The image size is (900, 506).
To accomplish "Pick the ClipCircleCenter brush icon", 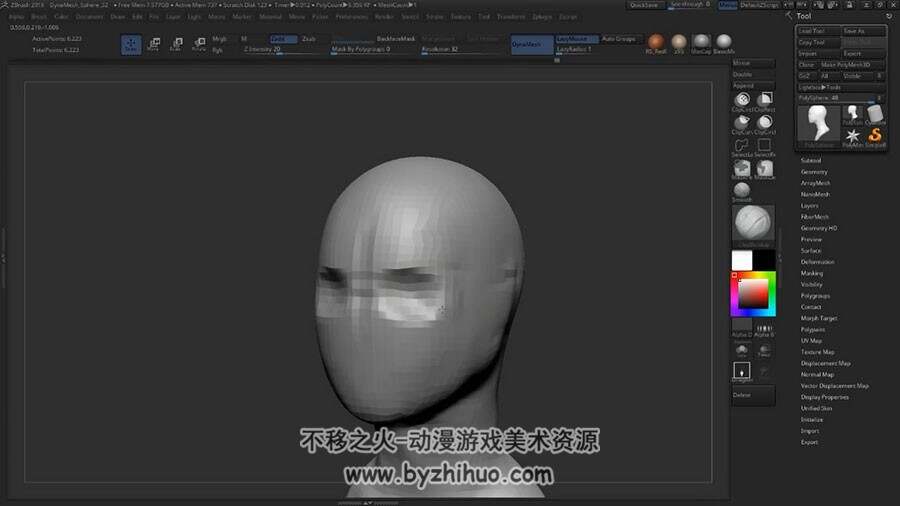I will point(765,122).
